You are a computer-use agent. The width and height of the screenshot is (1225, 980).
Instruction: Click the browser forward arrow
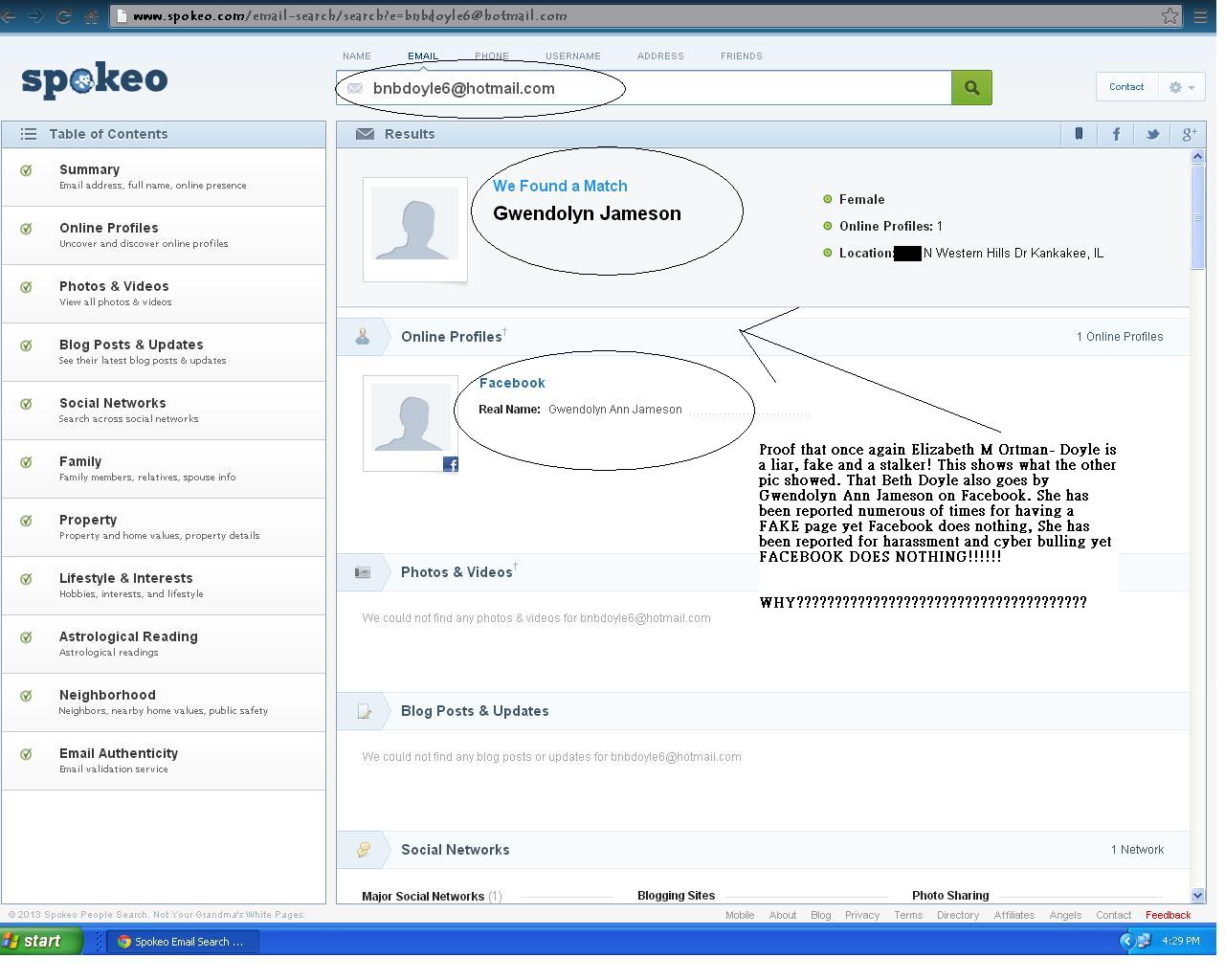pyautogui.click(x=35, y=16)
